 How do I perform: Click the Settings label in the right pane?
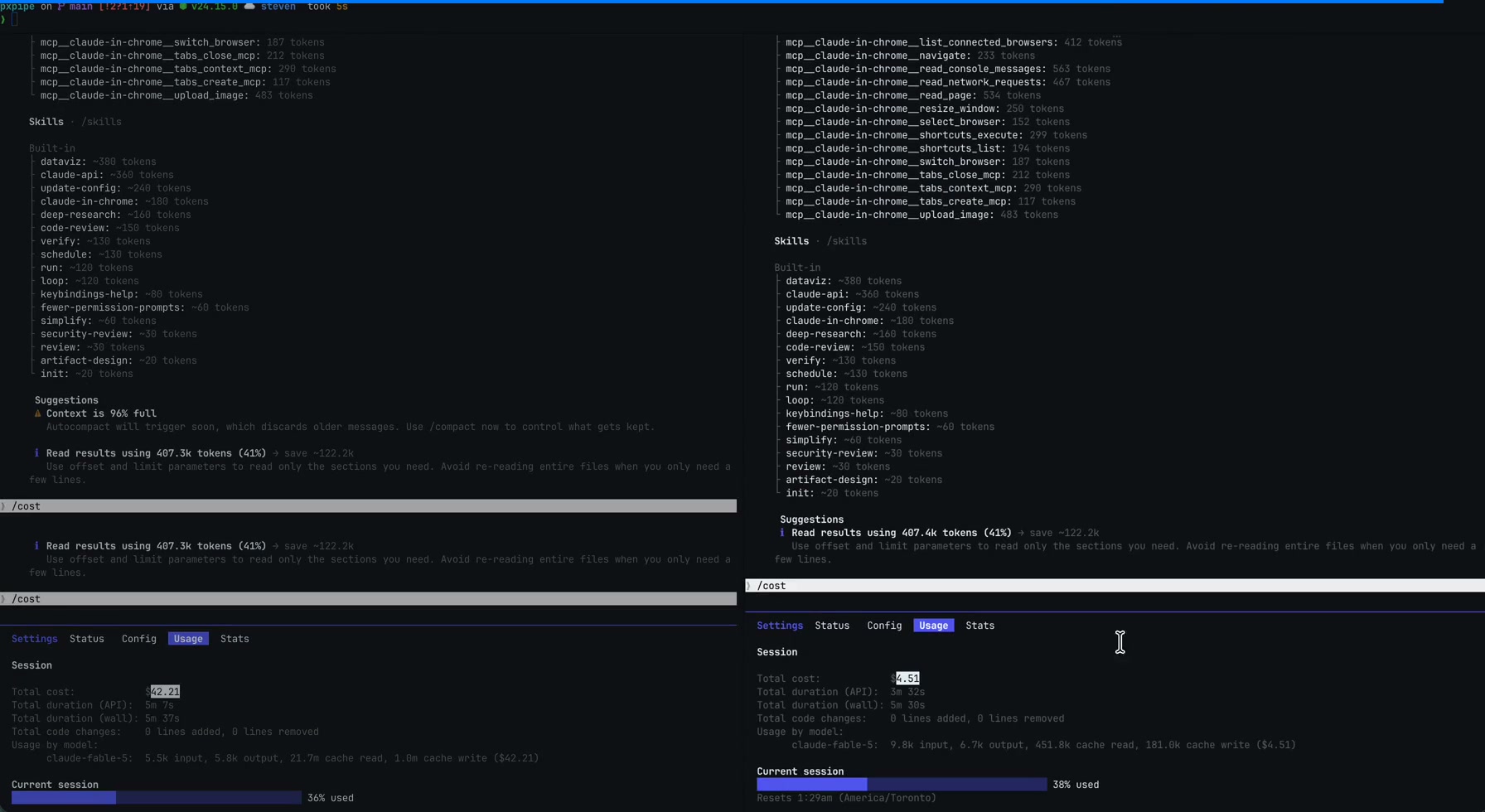(780, 626)
